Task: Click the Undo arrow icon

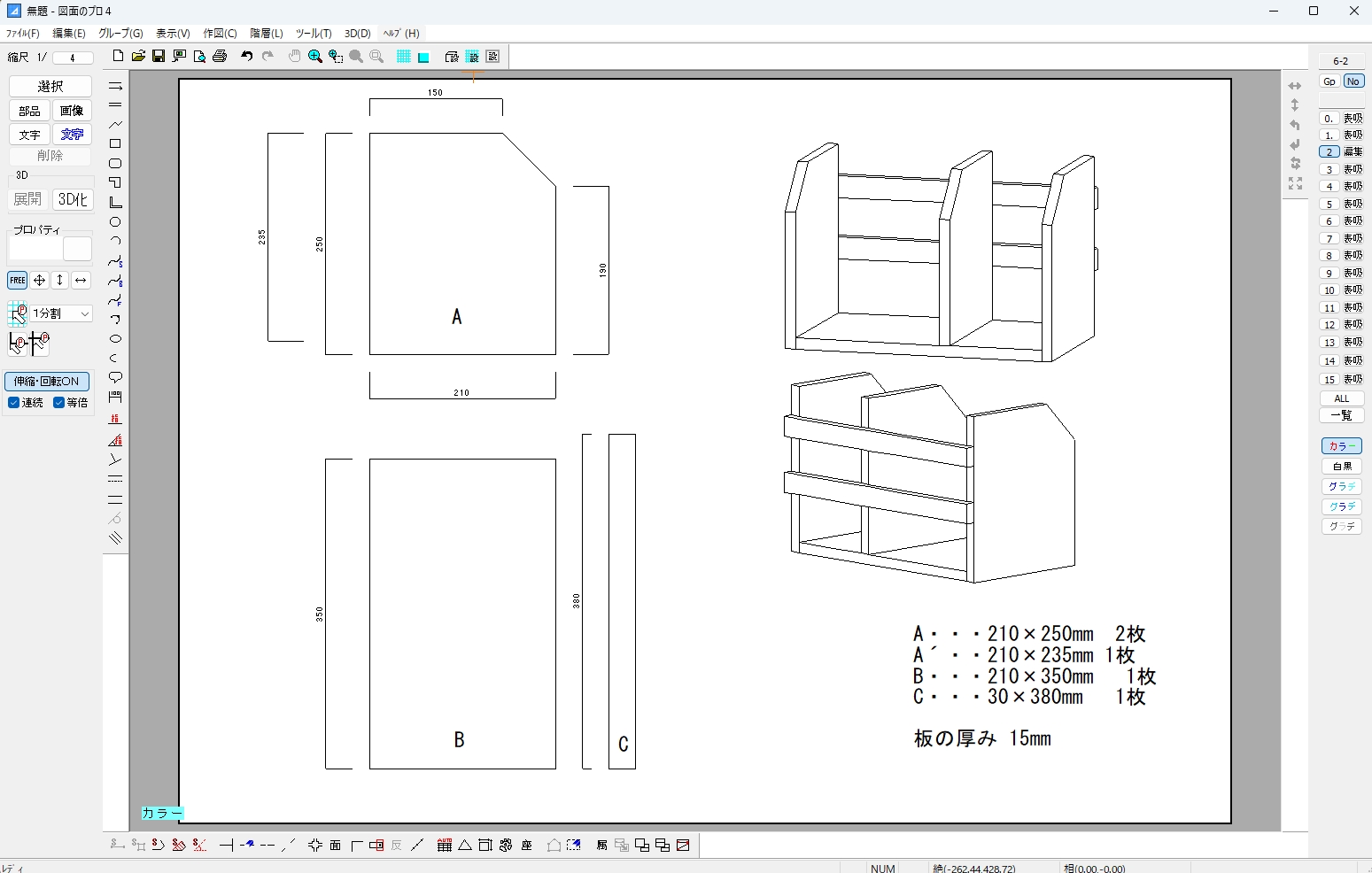Action: (247, 57)
